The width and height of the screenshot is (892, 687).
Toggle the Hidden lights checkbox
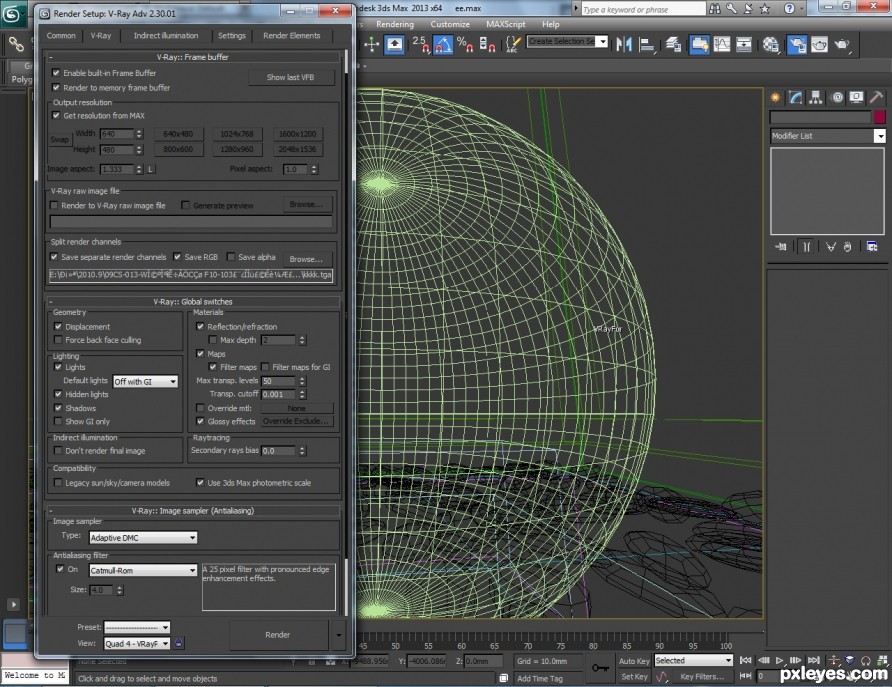click(x=58, y=394)
